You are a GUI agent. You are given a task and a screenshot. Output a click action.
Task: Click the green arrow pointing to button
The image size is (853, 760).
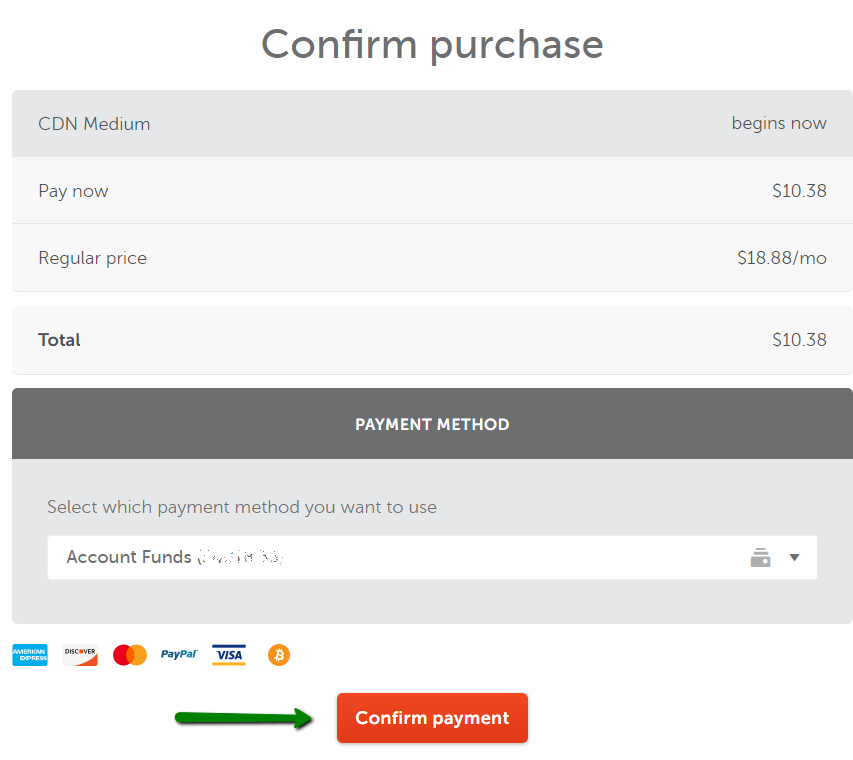pos(244,718)
